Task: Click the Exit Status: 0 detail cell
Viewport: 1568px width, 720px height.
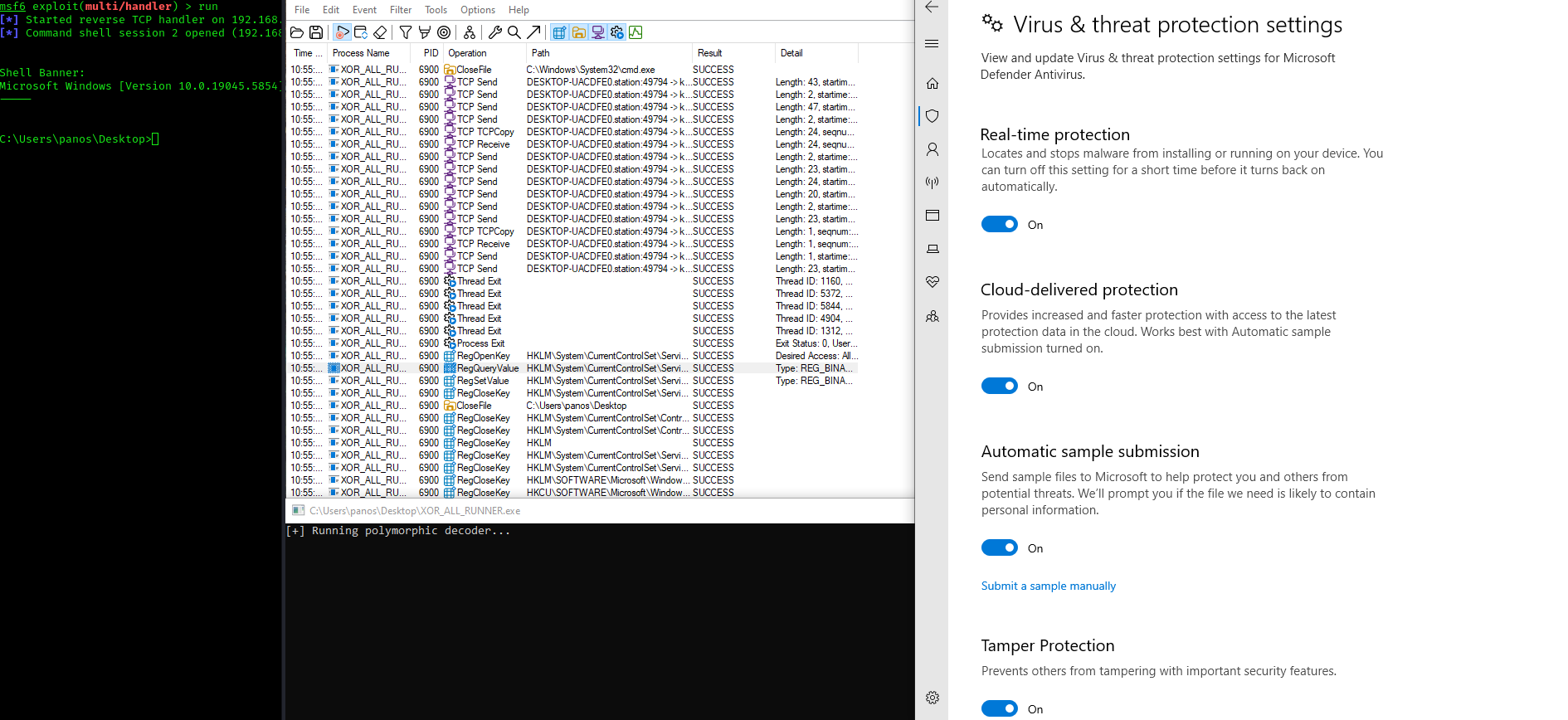Action: (x=816, y=343)
